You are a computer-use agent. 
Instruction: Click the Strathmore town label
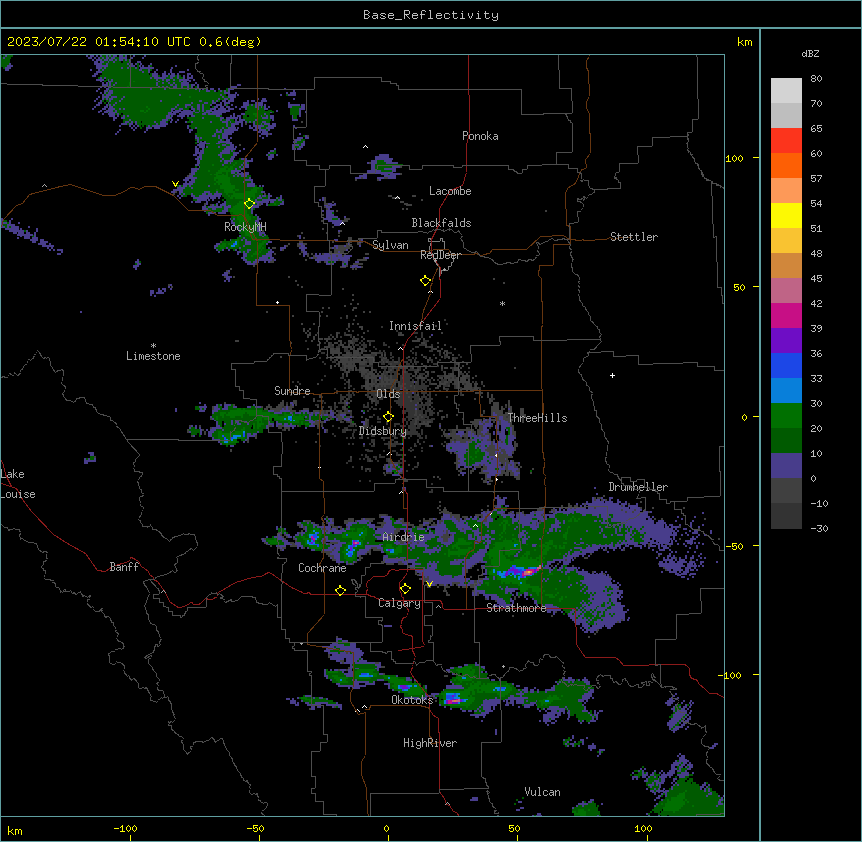(516, 608)
